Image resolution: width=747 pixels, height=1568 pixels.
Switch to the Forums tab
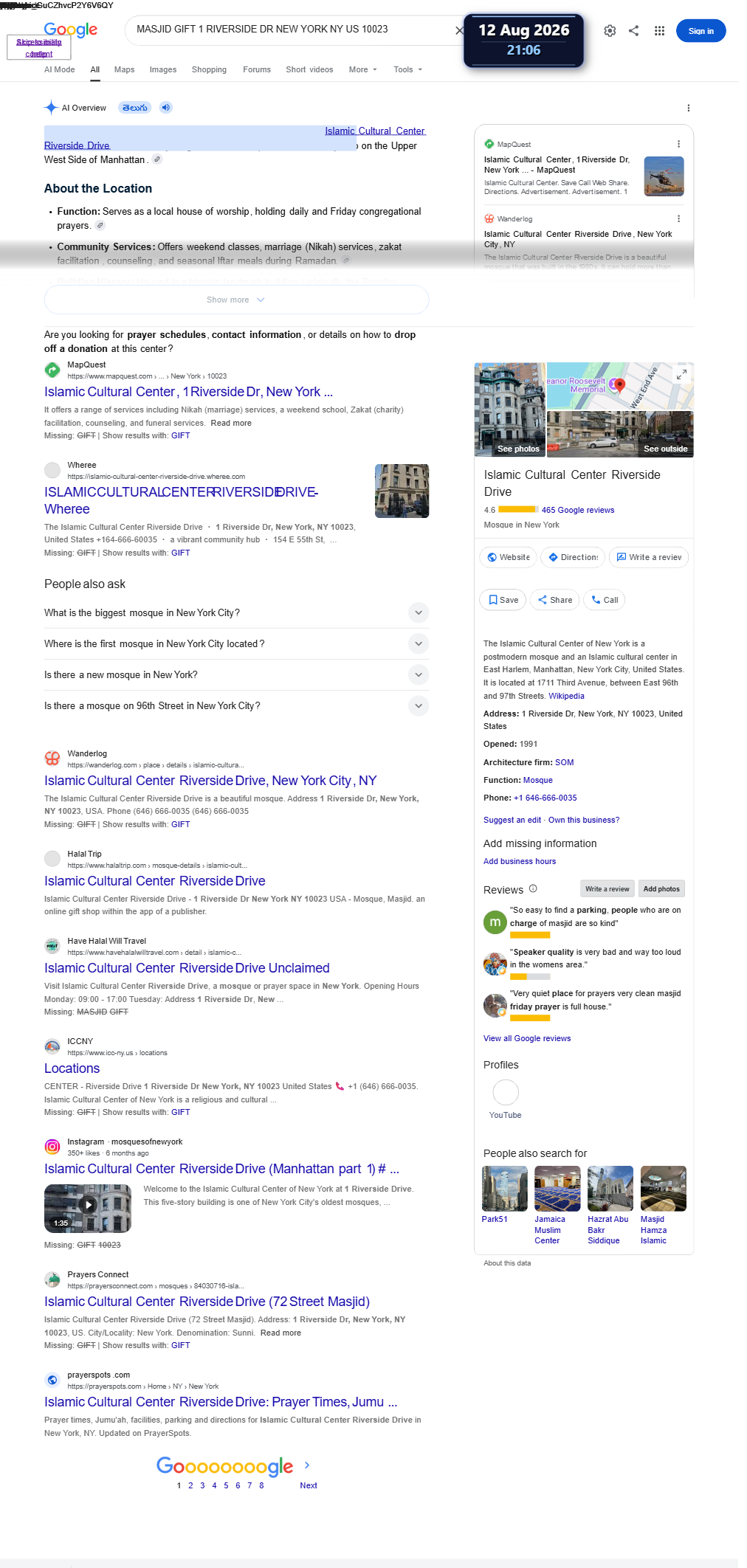tap(257, 69)
